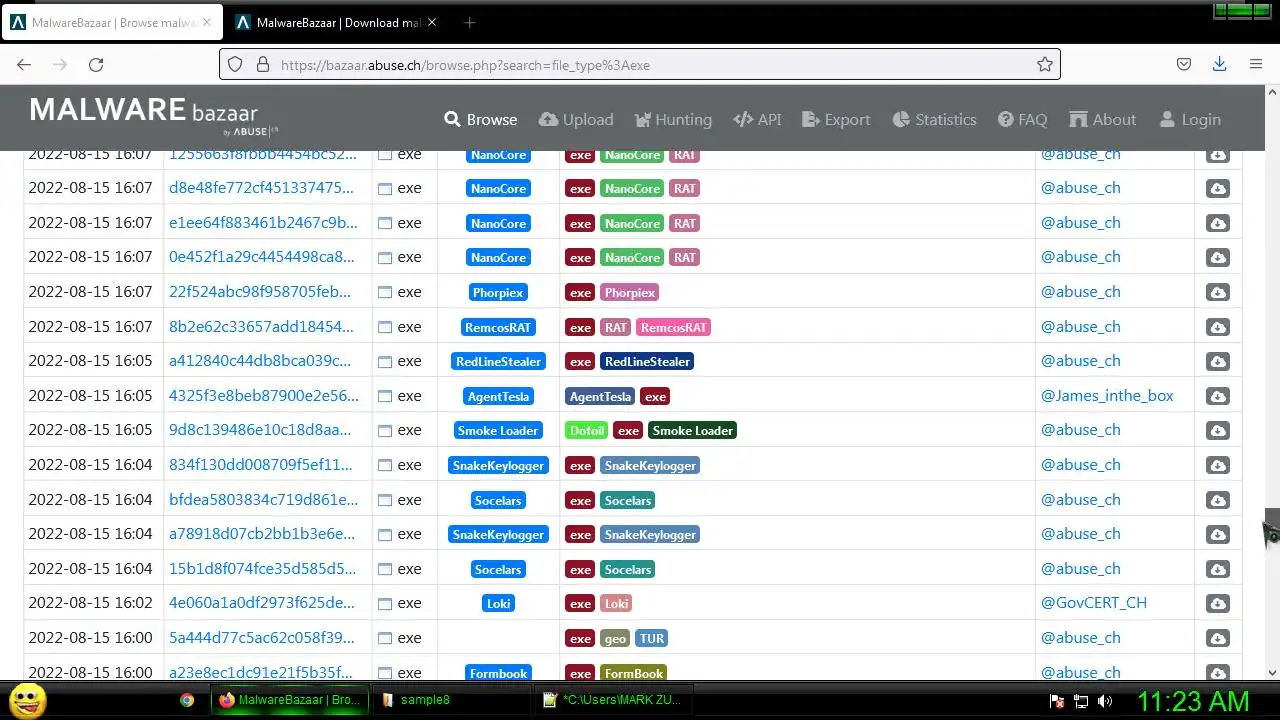
Task: Download the RemcosRAT sample 8b2e62c33657
Action: pyautogui.click(x=1217, y=327)
